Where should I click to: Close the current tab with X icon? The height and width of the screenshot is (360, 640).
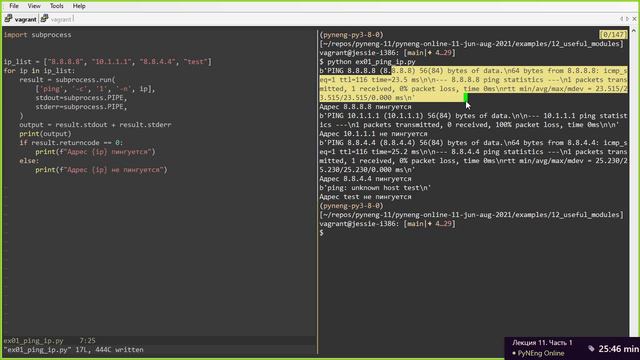tap(634, 19)
